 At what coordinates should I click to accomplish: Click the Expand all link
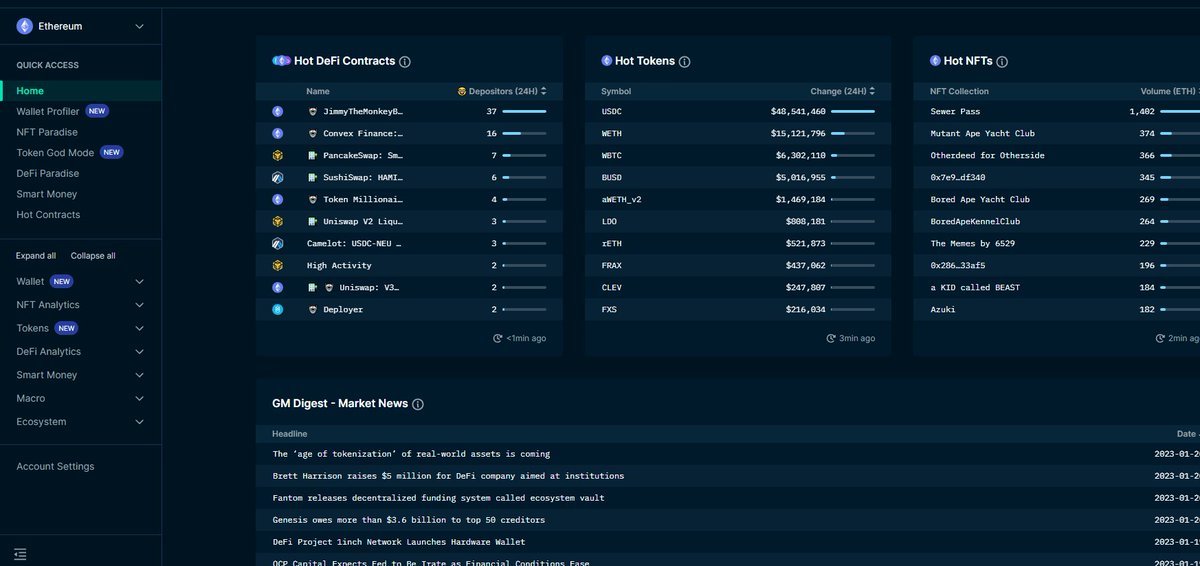pos(36,256)
